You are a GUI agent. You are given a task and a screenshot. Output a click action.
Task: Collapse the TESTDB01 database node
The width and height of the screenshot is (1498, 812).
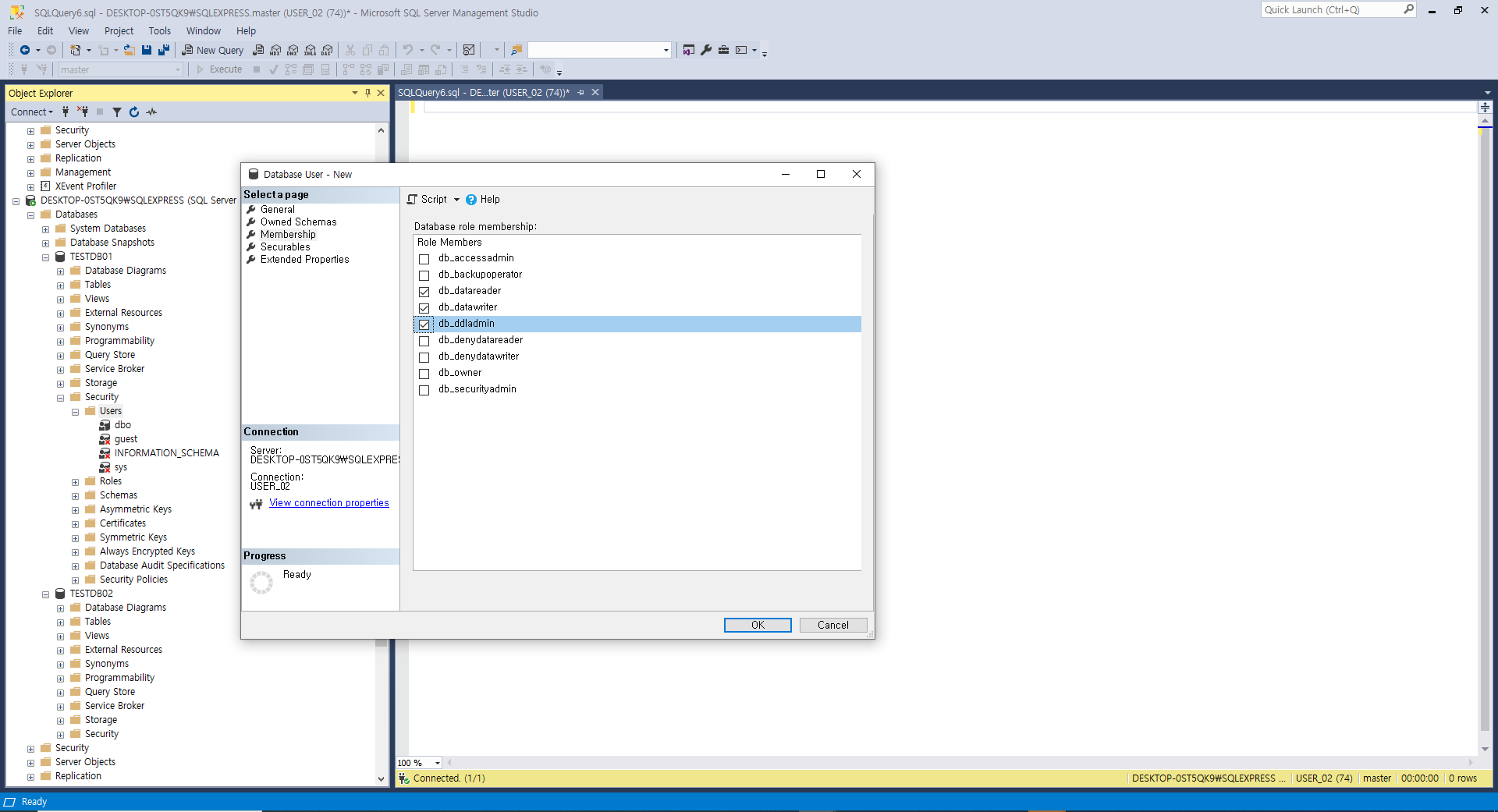(45, 257)
